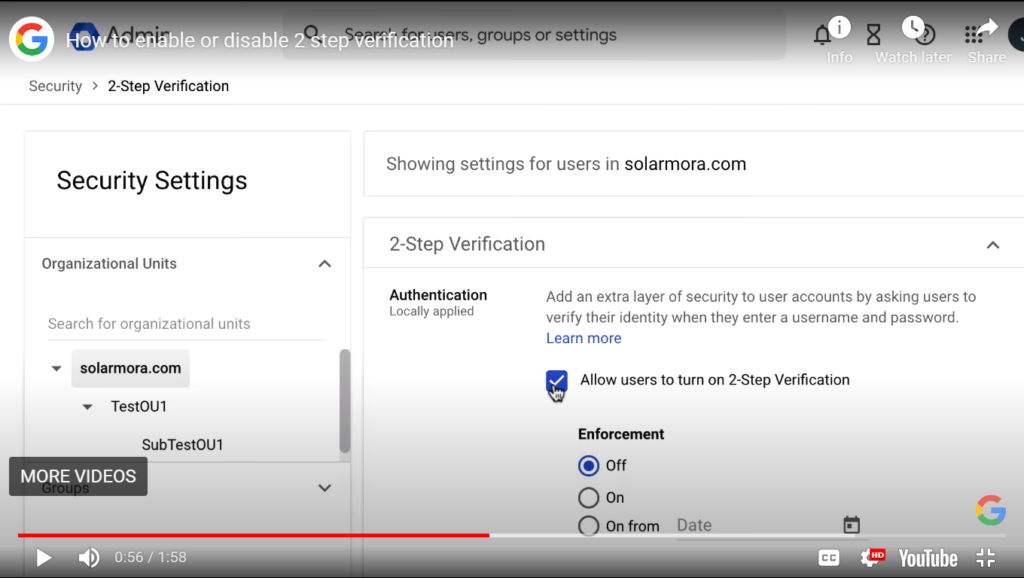Screen dimensions: 1024x578
Task: Open the Learn more link
Action: click(583, 338)
